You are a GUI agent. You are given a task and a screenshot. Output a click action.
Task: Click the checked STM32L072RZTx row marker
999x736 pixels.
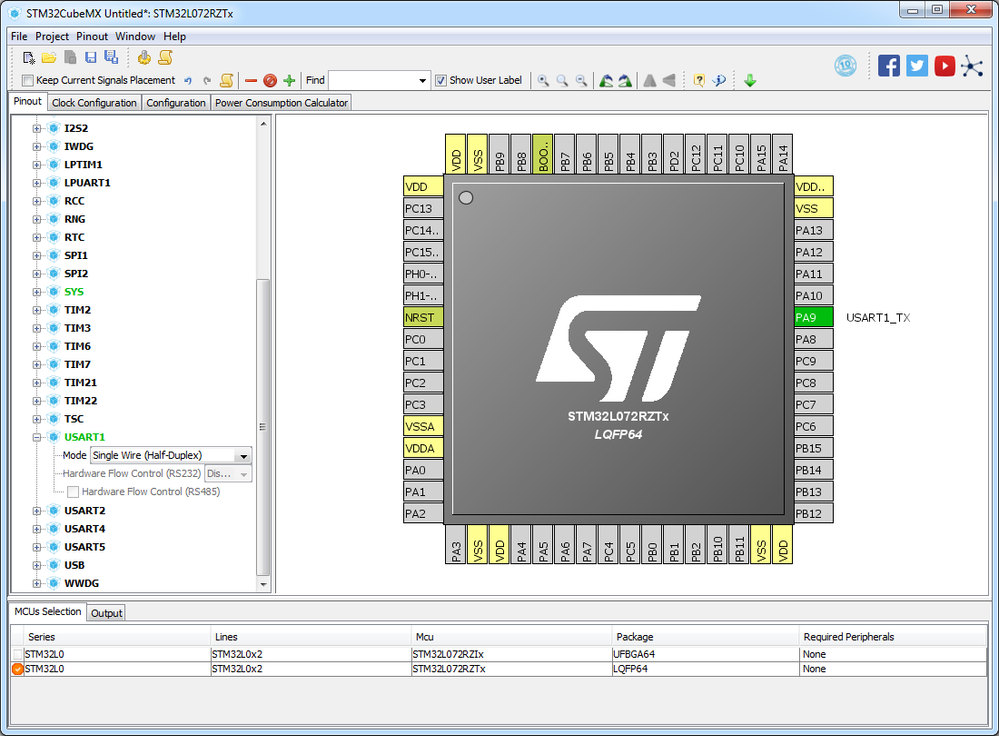point(17,669)
